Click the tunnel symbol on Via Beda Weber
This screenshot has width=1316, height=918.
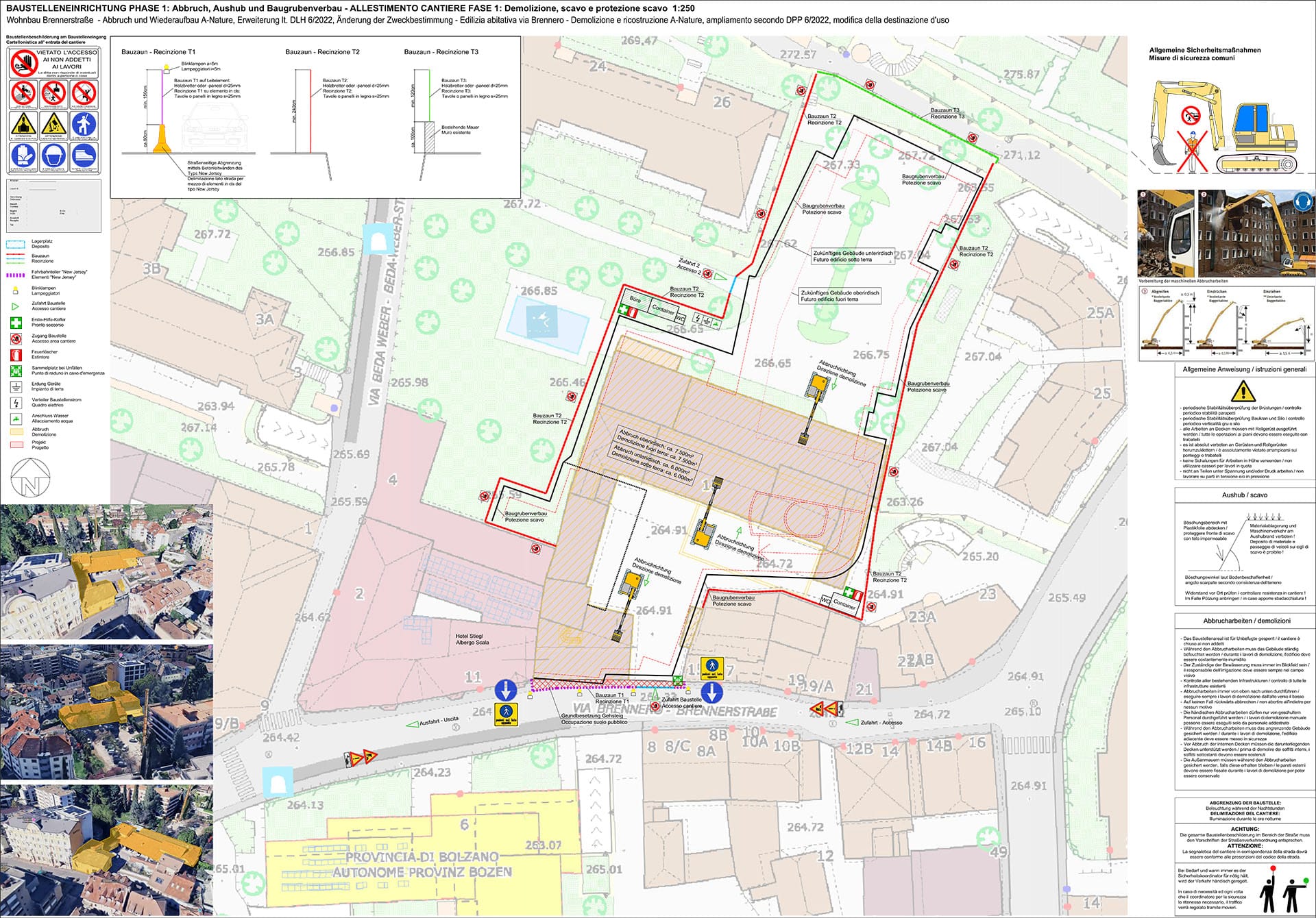tap(377, 239)
